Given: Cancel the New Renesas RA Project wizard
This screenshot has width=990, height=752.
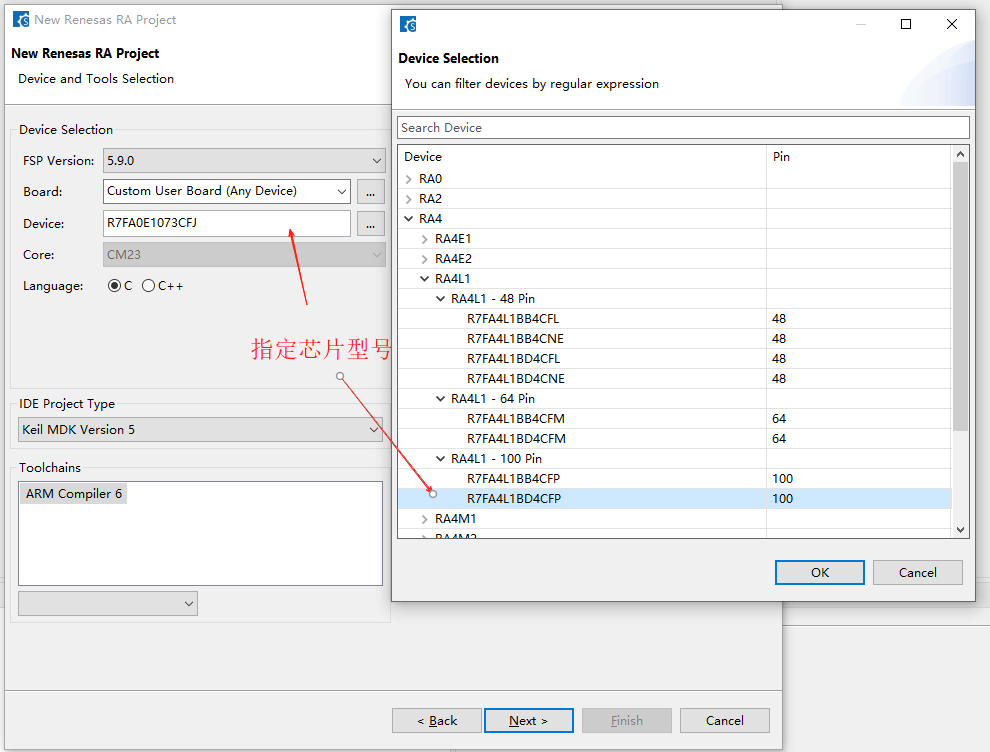Looking at the screenshot, I should [725, 720].
